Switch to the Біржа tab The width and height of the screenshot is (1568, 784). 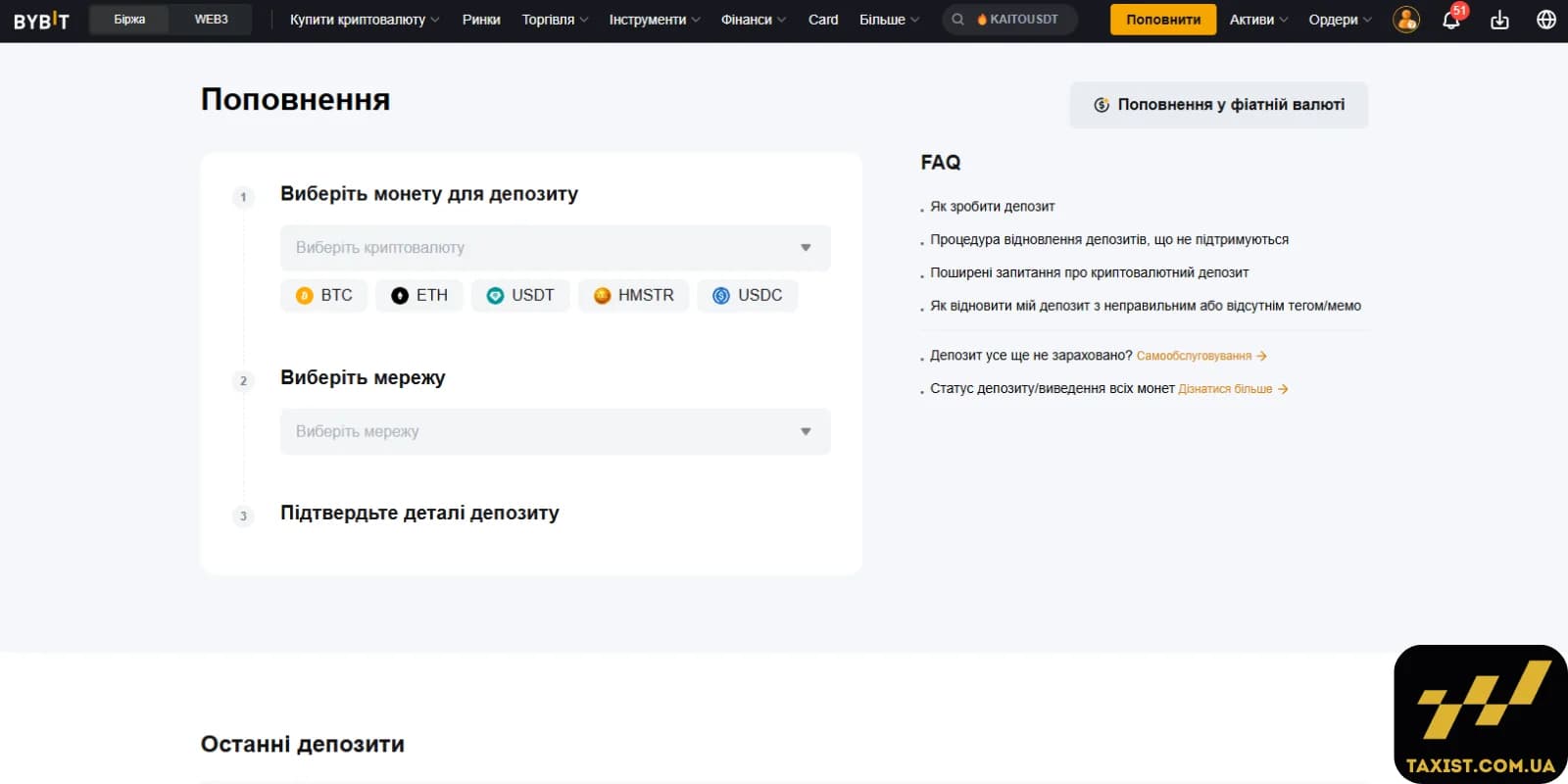pos(129,20)
